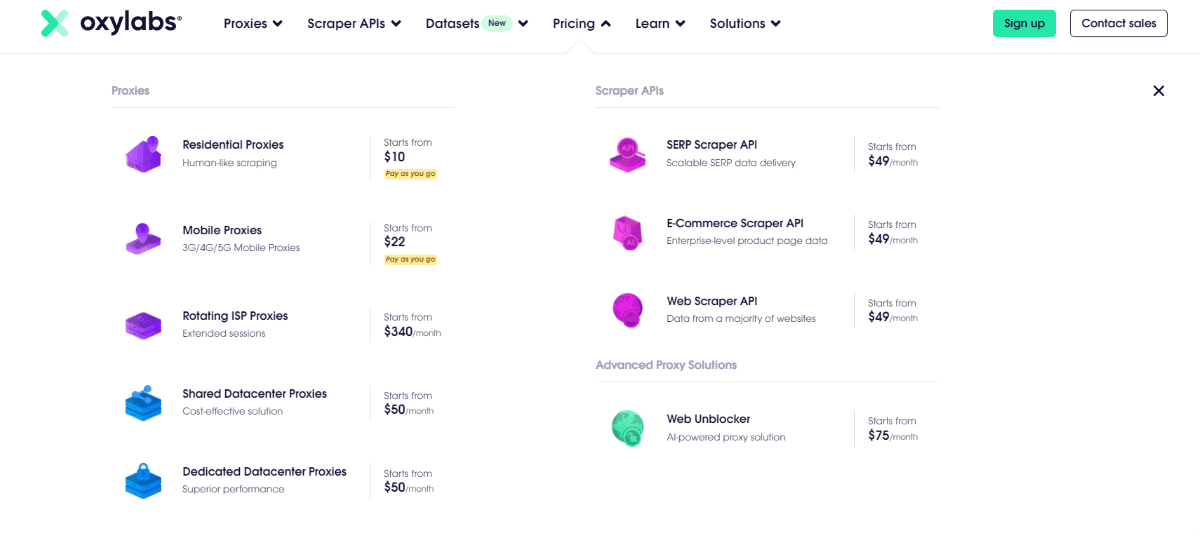This screenshot has width=1200, height=536.
Task: Expand the Solutions navigation dropdown
Action: click(x=745, y=23)
